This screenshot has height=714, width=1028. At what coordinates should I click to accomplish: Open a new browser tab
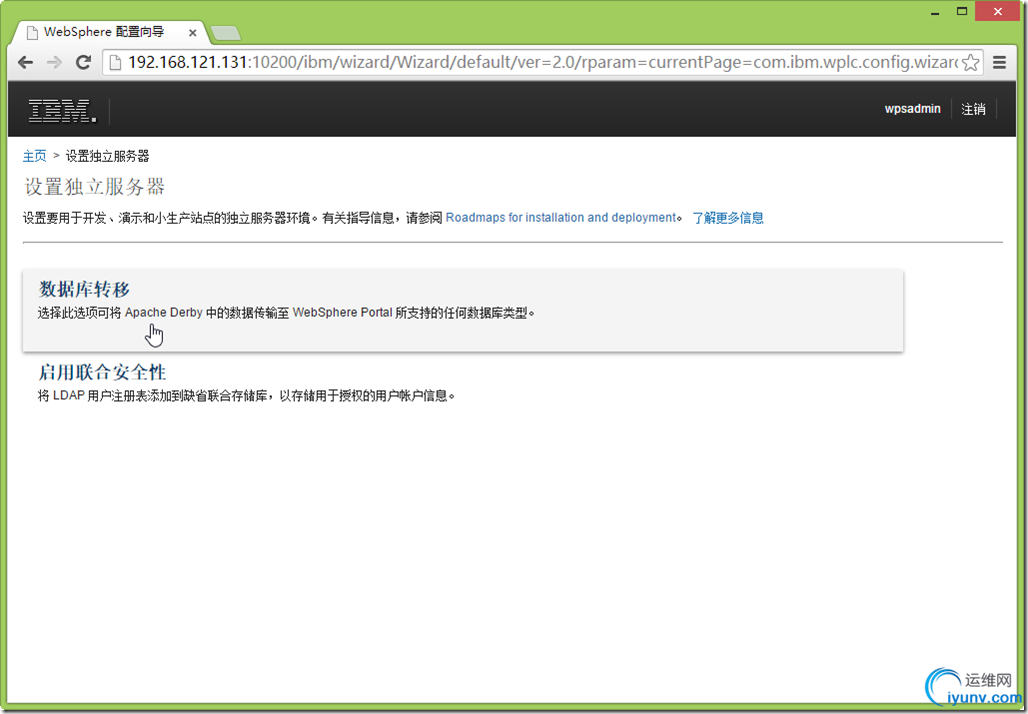[226, 33]
